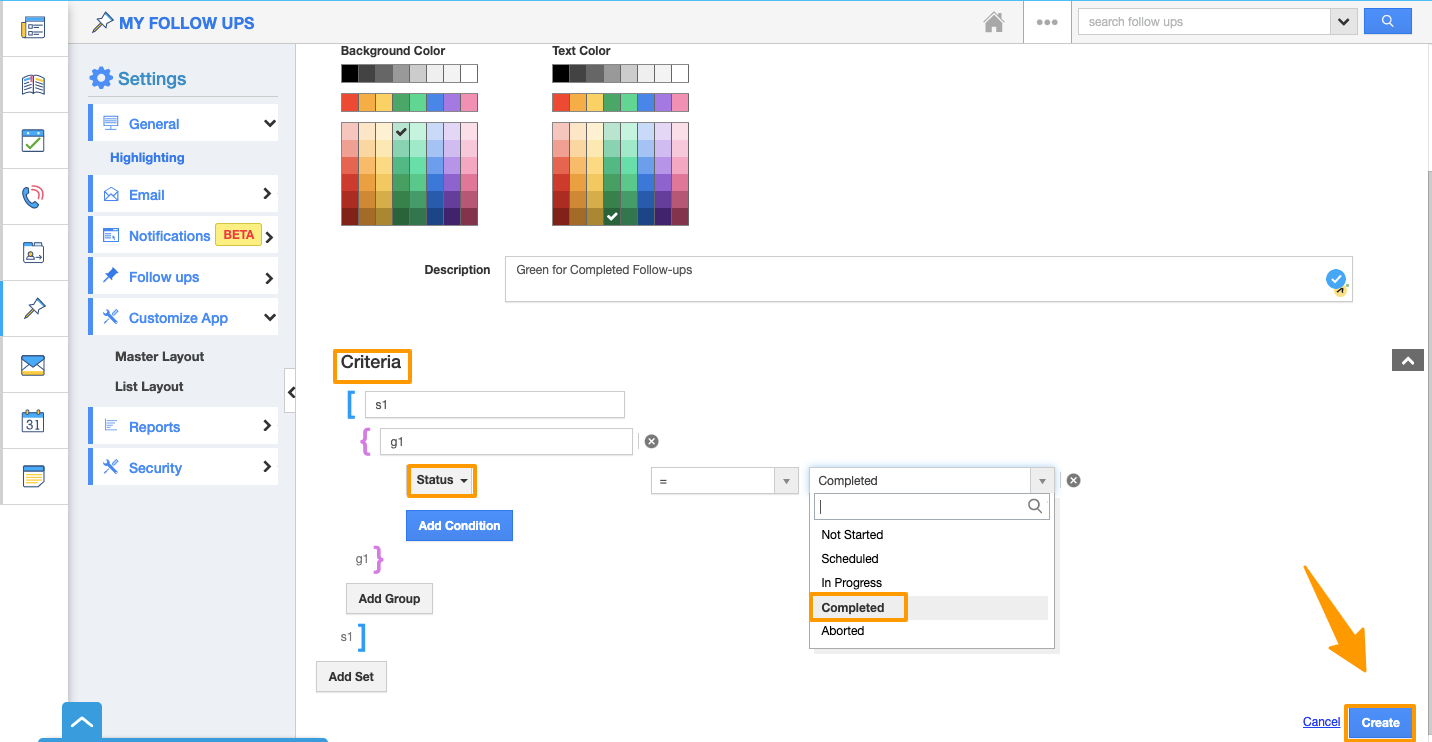1432x742 pixels.
Task: Remove the g1 group with its X icon
Action: pyautogui.click(x=651, y=441)
